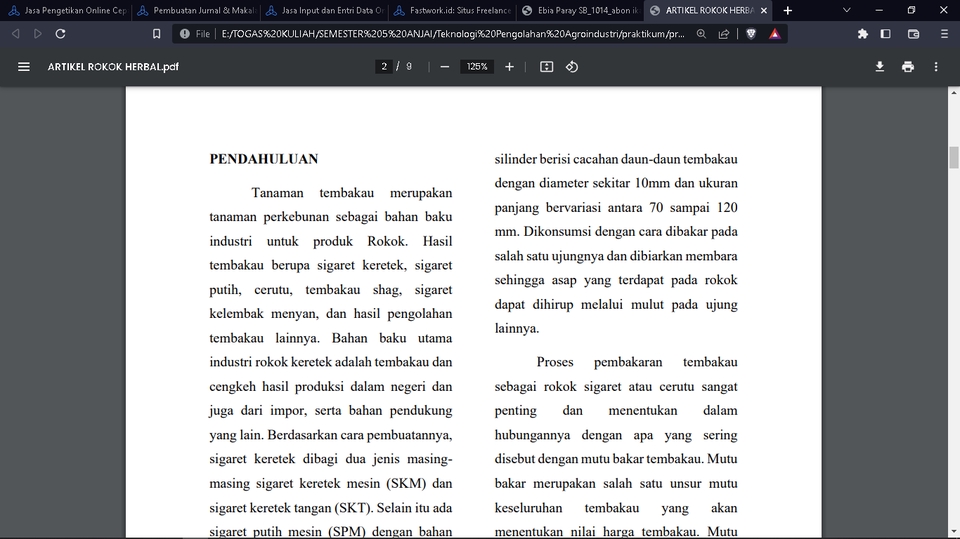Viewport: 960px width, 539px height.
Task: Click the 125% zoom level field
Action: [477, 67]
